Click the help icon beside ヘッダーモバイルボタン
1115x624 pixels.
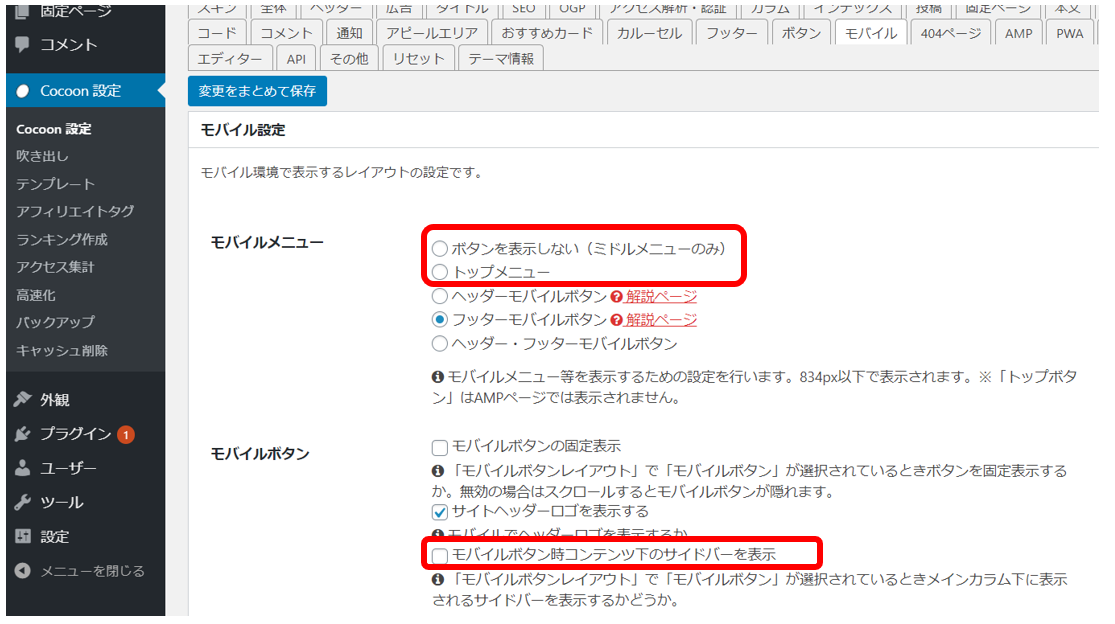tap(617, 297)
